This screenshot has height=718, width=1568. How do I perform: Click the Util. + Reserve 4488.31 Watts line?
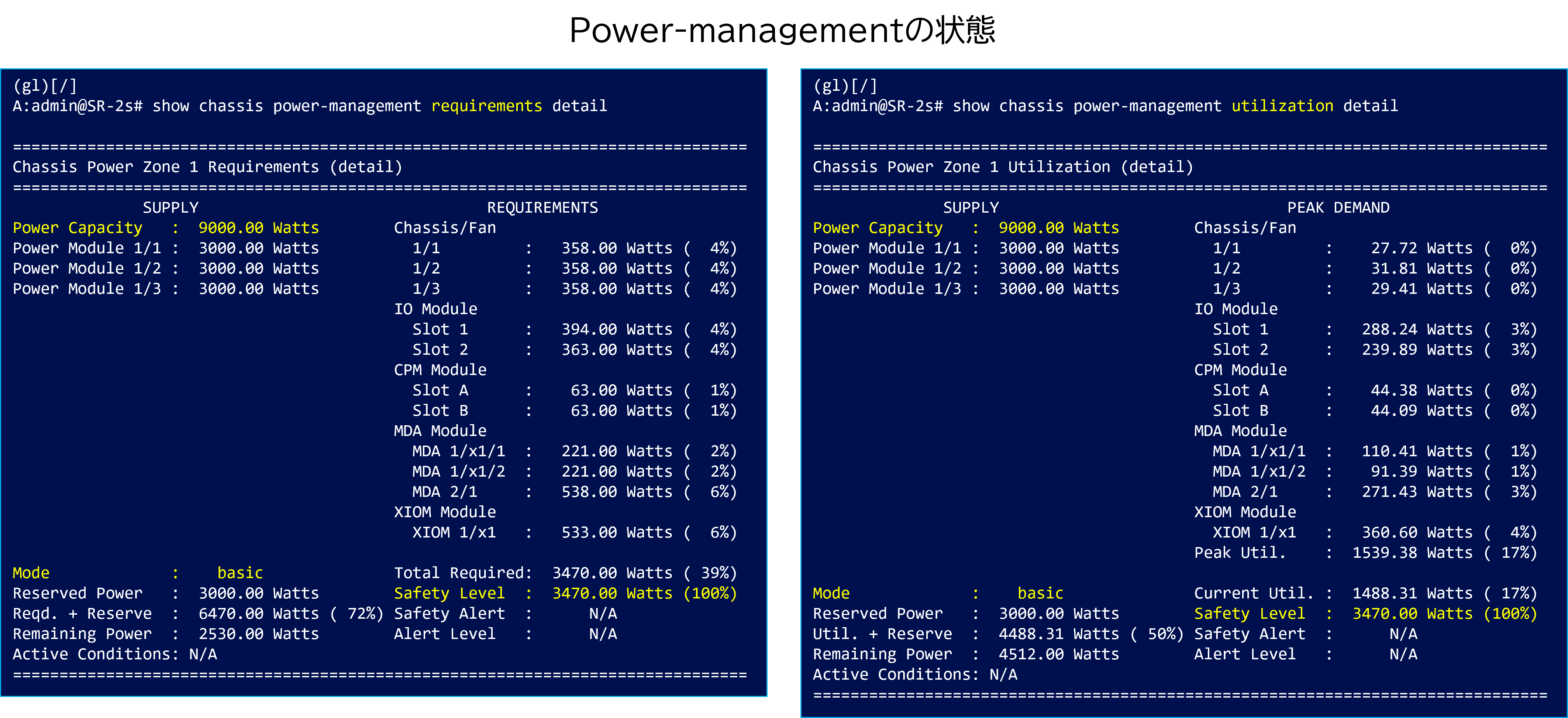(x=999, y=634)
